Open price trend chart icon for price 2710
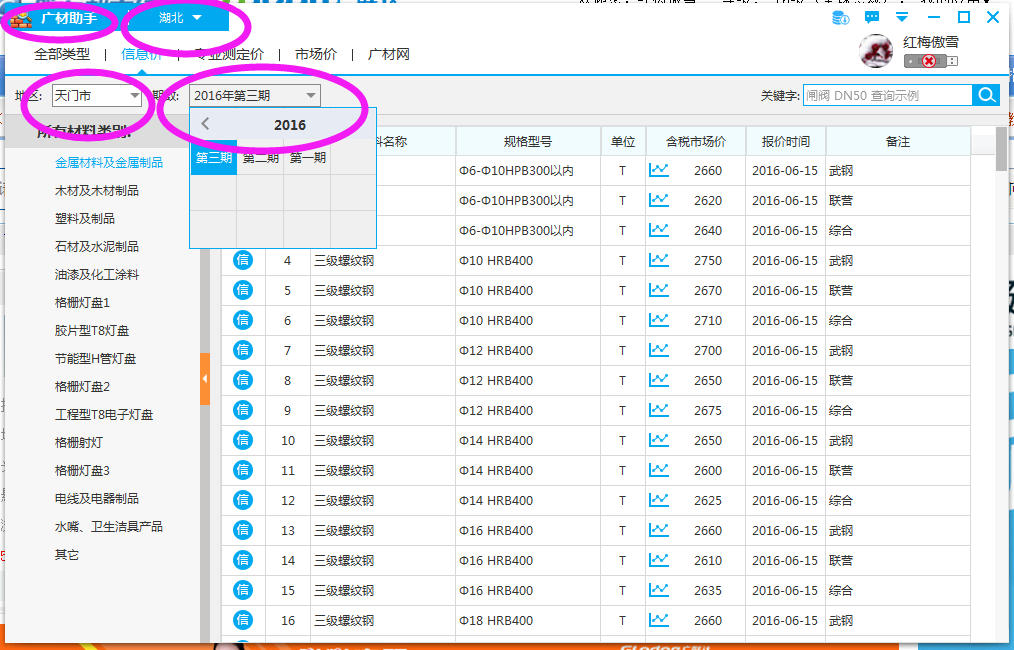 [x=659, y=320]
